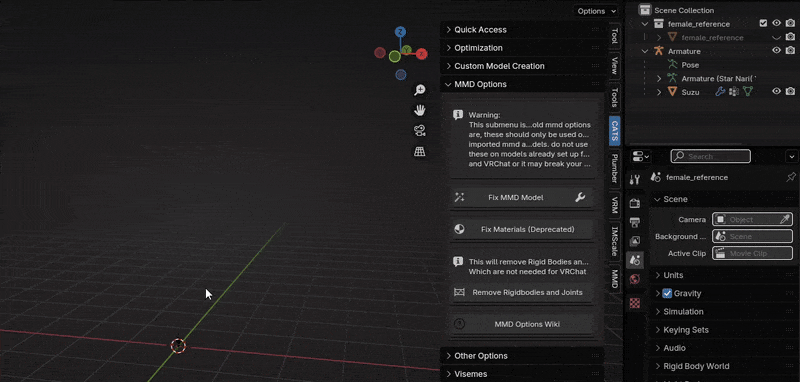Open World properties globe tab icon
This screenshot has width=800, height=382.
[635, 279]
